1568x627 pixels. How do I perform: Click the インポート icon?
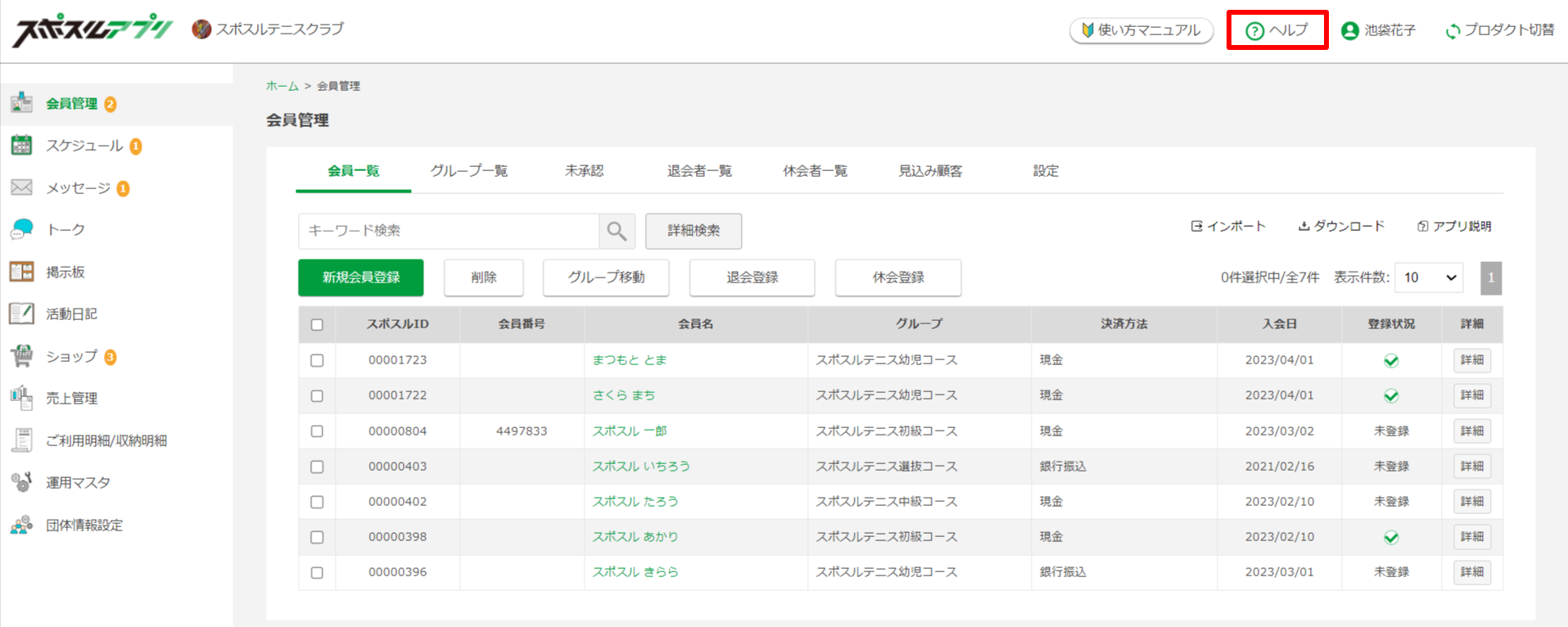coord(1196,226)
